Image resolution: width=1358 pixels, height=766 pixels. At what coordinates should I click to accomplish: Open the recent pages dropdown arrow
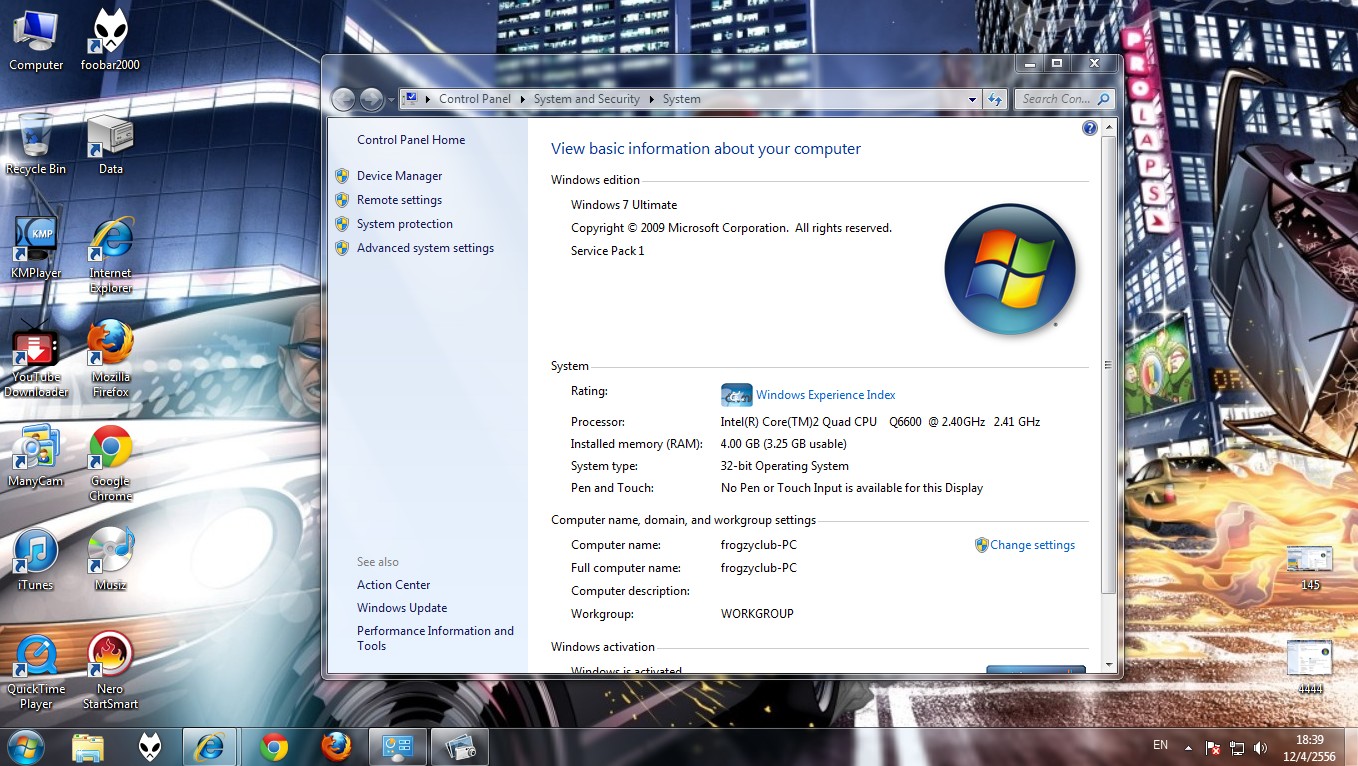(x=391, y=100)
